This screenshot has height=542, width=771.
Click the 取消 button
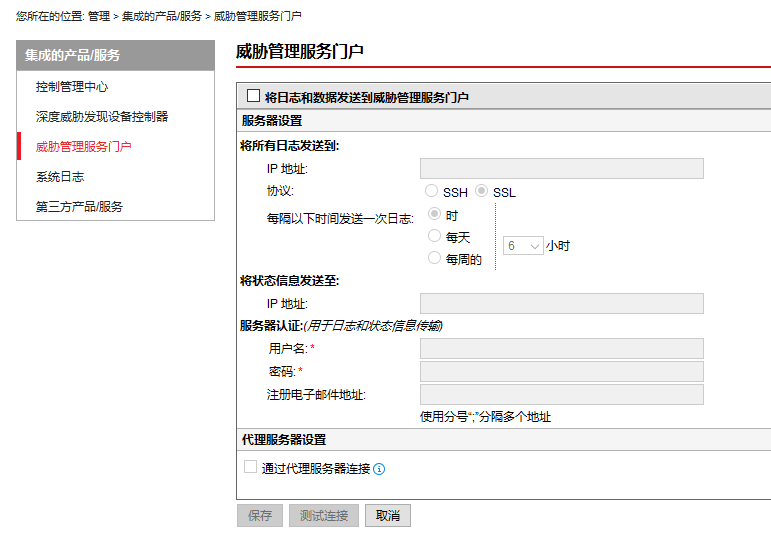(388, 516)
